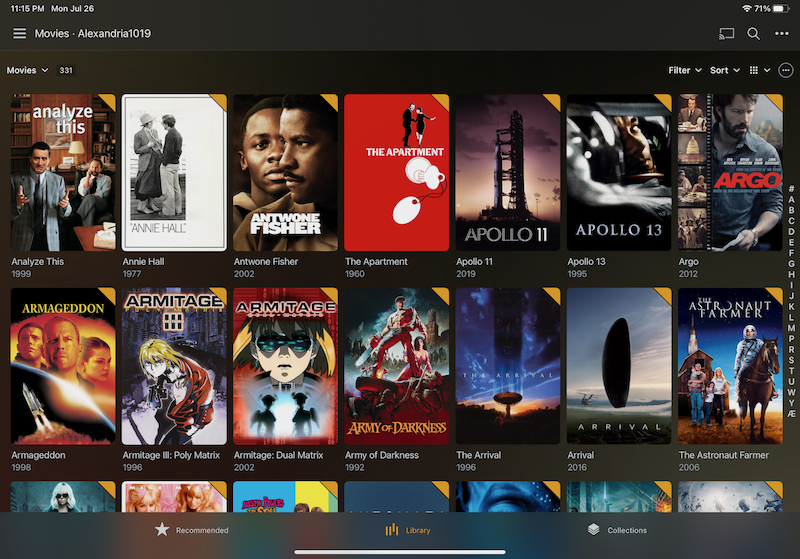Jump to letter B in index
Viewport: 800px width, 559px height.
[x=791, y=210]
